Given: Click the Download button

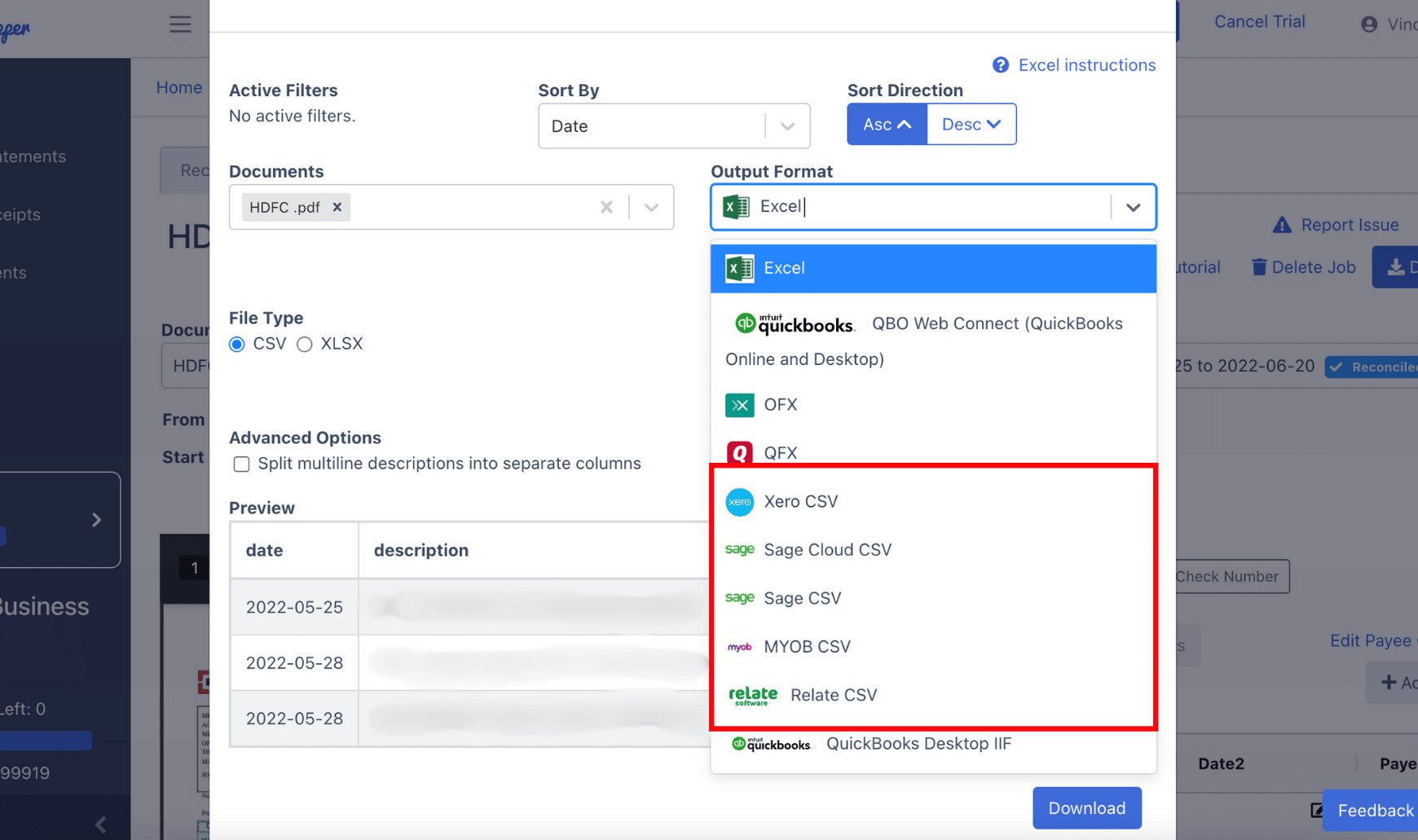Looking at the screenshot, I should pyautogui.click(x=1086, y=807).
